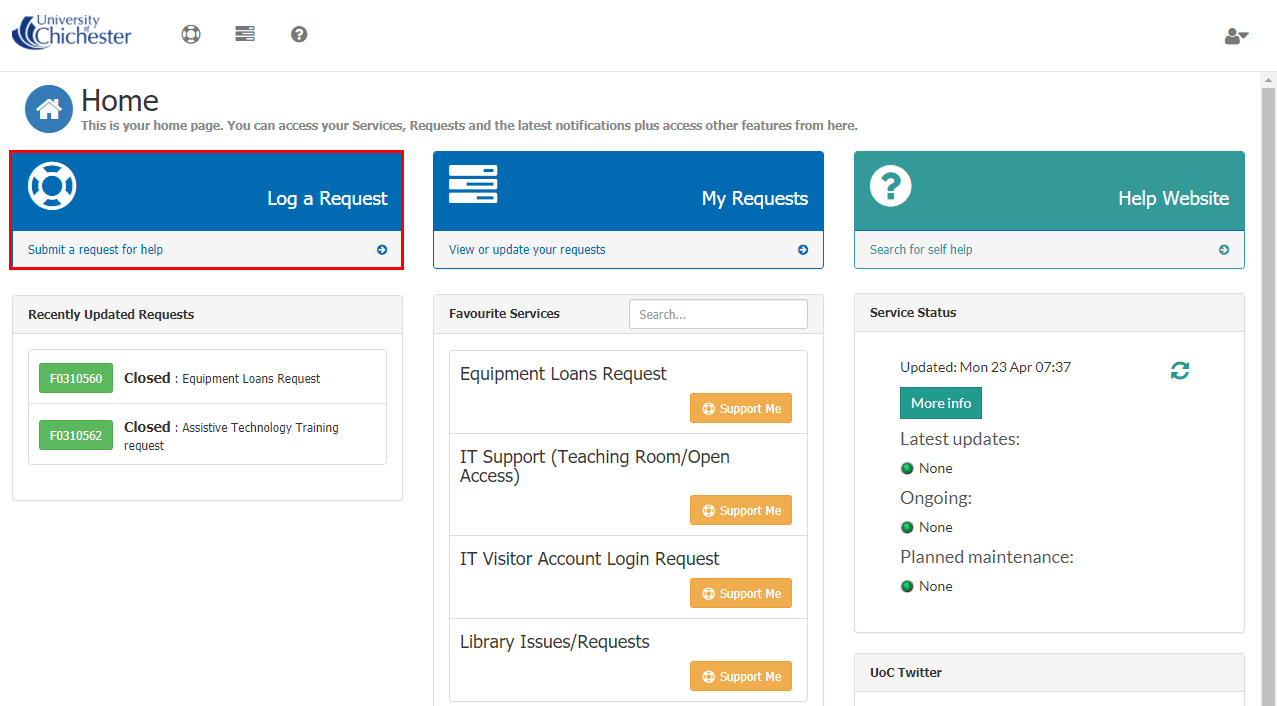Click the list icon on My Requests card
1277x706 pixels.
[472, 185]
